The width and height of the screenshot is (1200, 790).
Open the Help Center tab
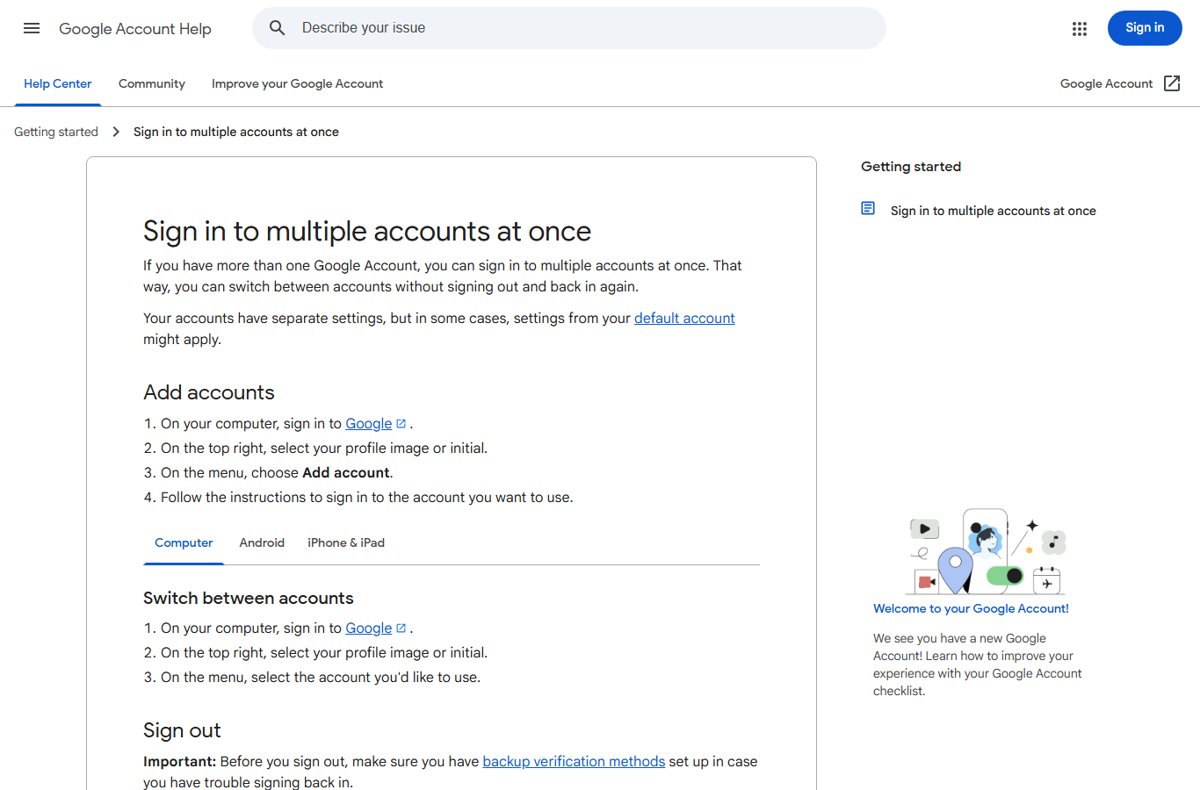point(58,84)
